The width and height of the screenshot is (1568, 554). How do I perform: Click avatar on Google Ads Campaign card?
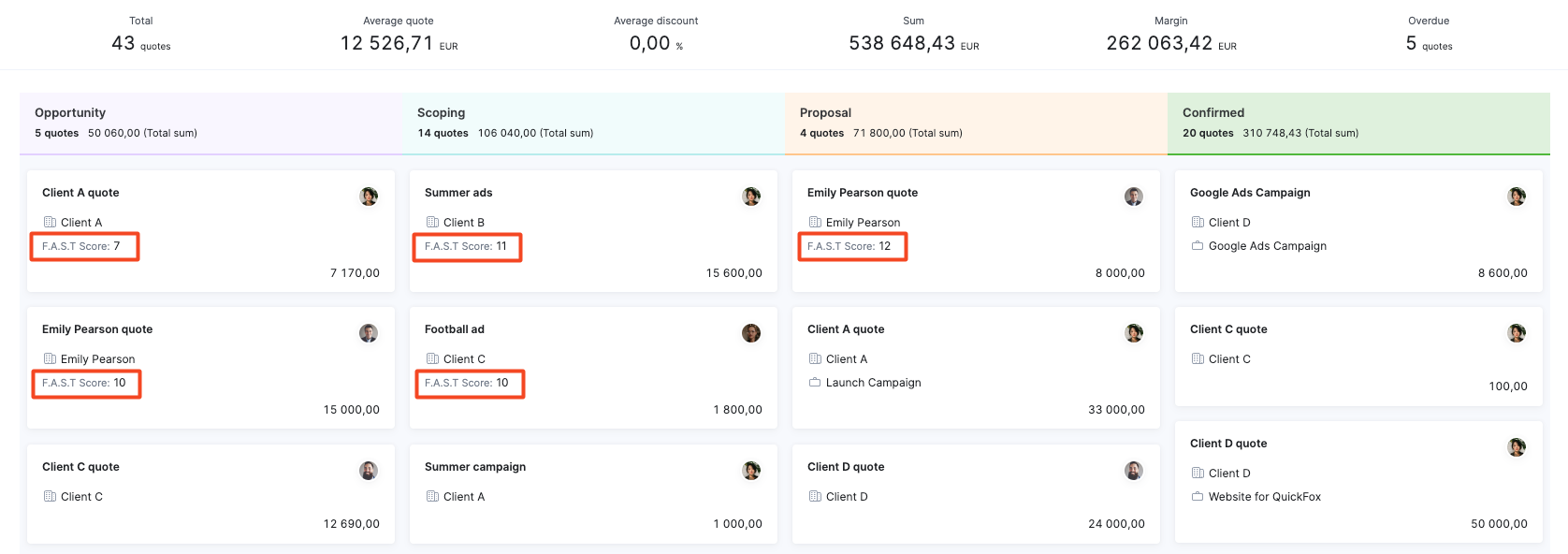1517,197
